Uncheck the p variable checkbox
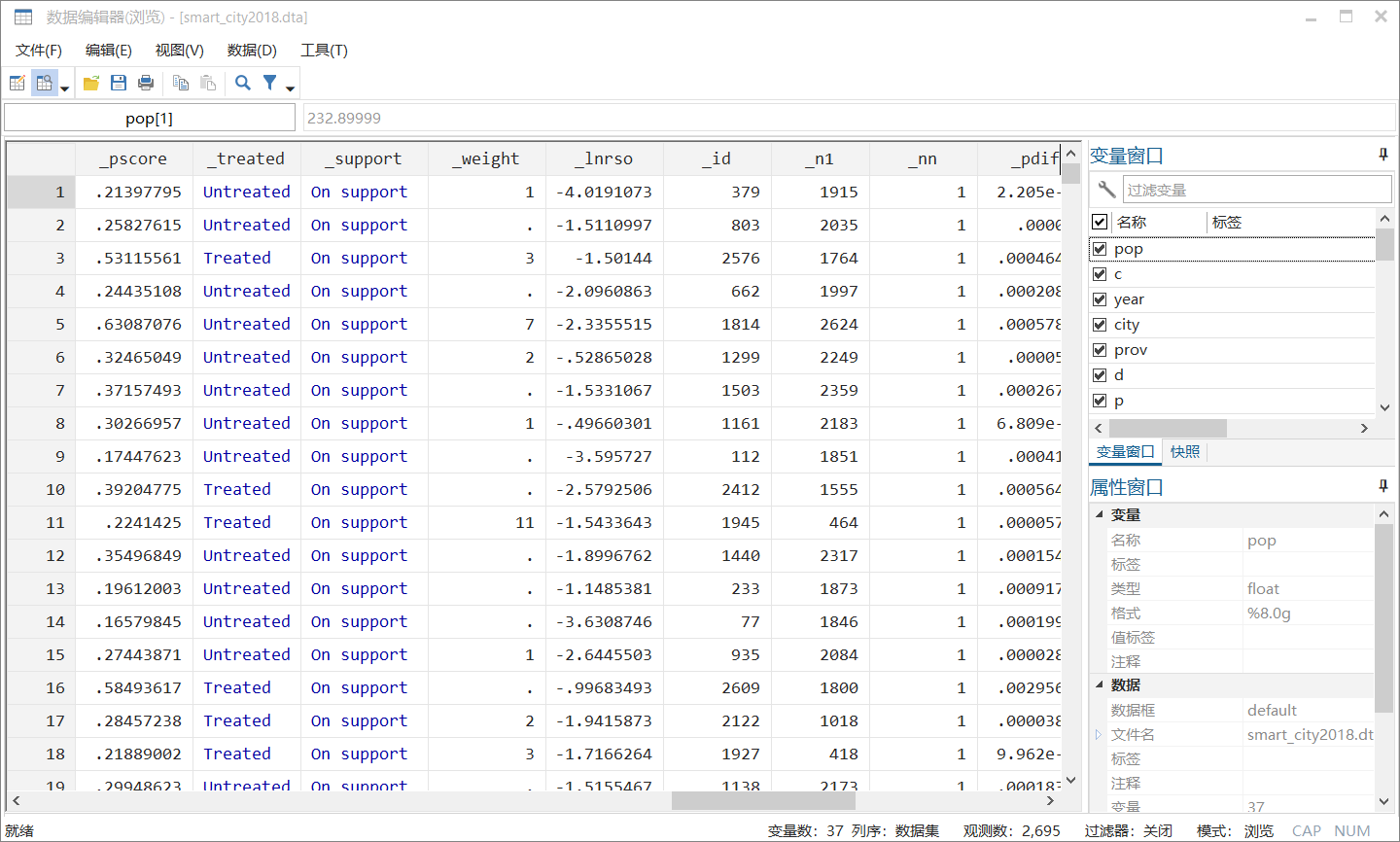Screen dimensions: 1400x842 click(x=1100, y=401)
